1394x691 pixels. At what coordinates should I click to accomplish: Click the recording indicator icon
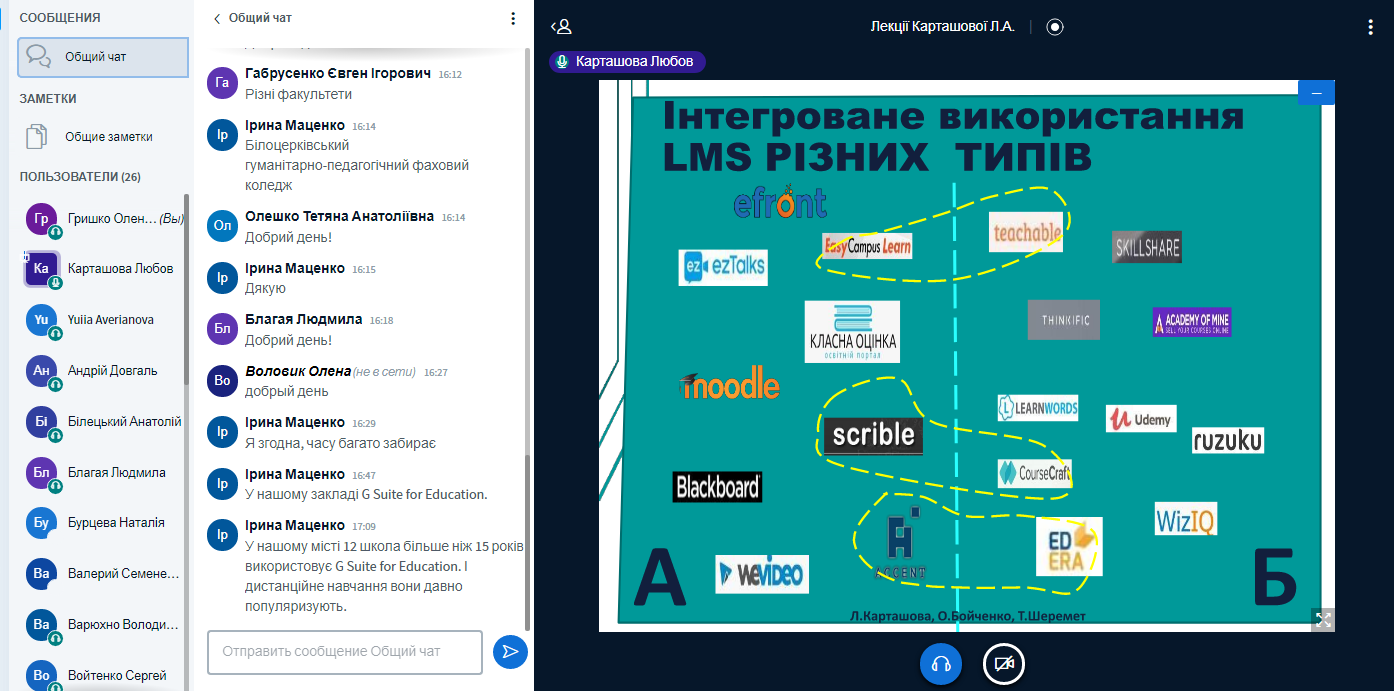click(1054, 27)
